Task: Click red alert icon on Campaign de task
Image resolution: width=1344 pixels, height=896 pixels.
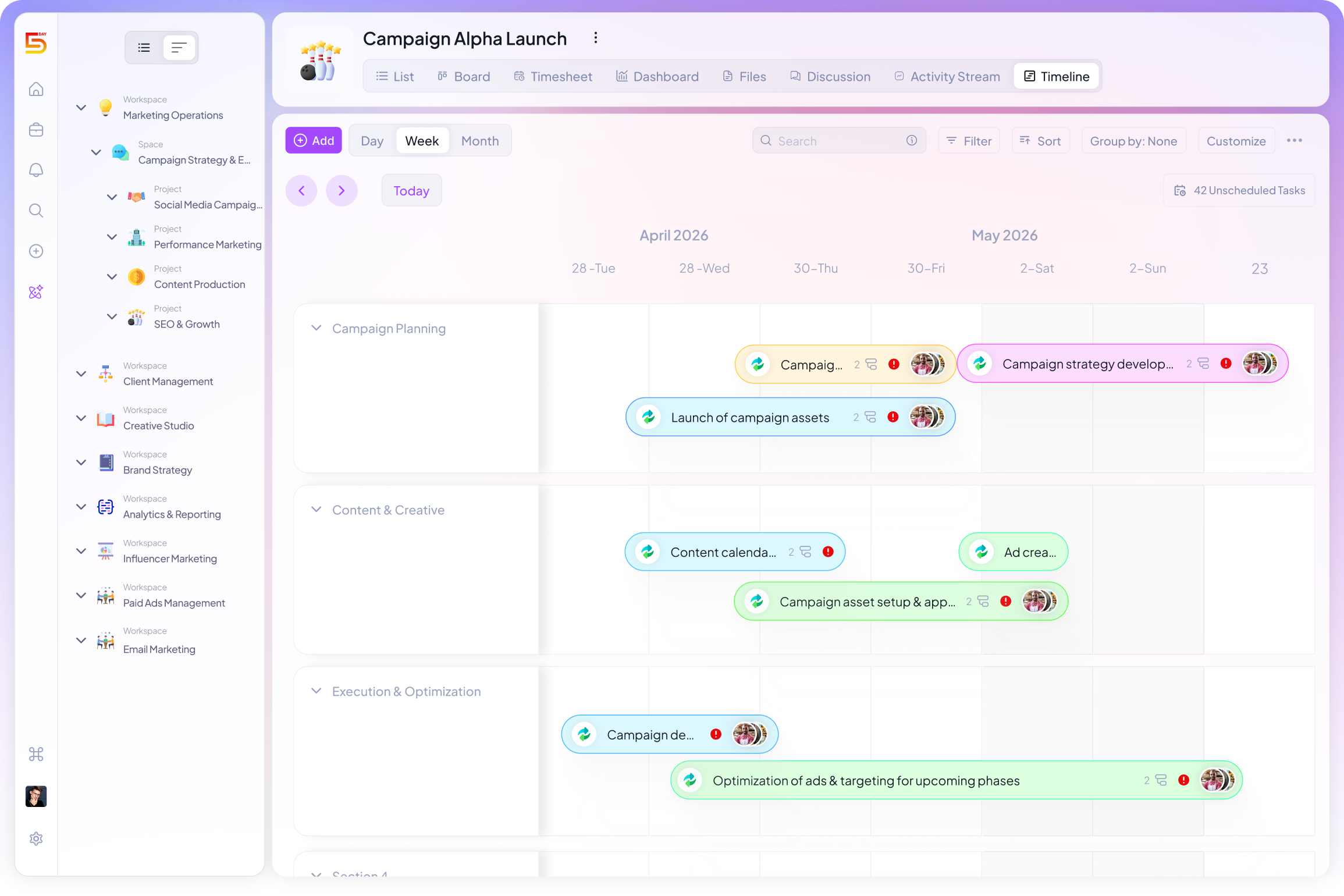Action: [x=716, y=734]
